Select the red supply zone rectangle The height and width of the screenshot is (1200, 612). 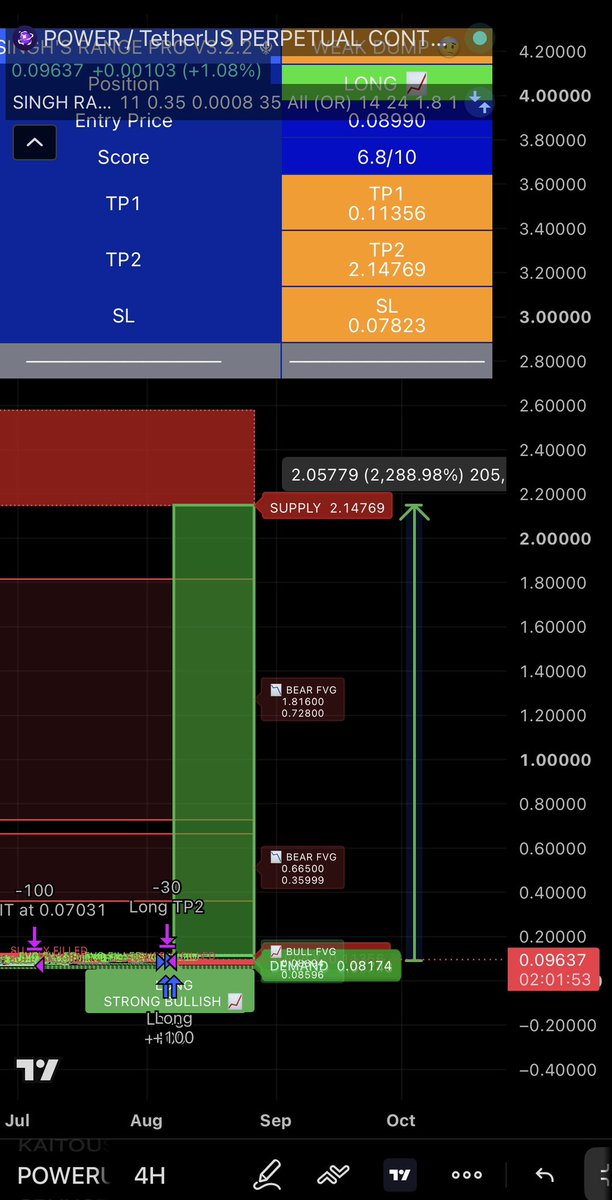[x=127, y=457]
